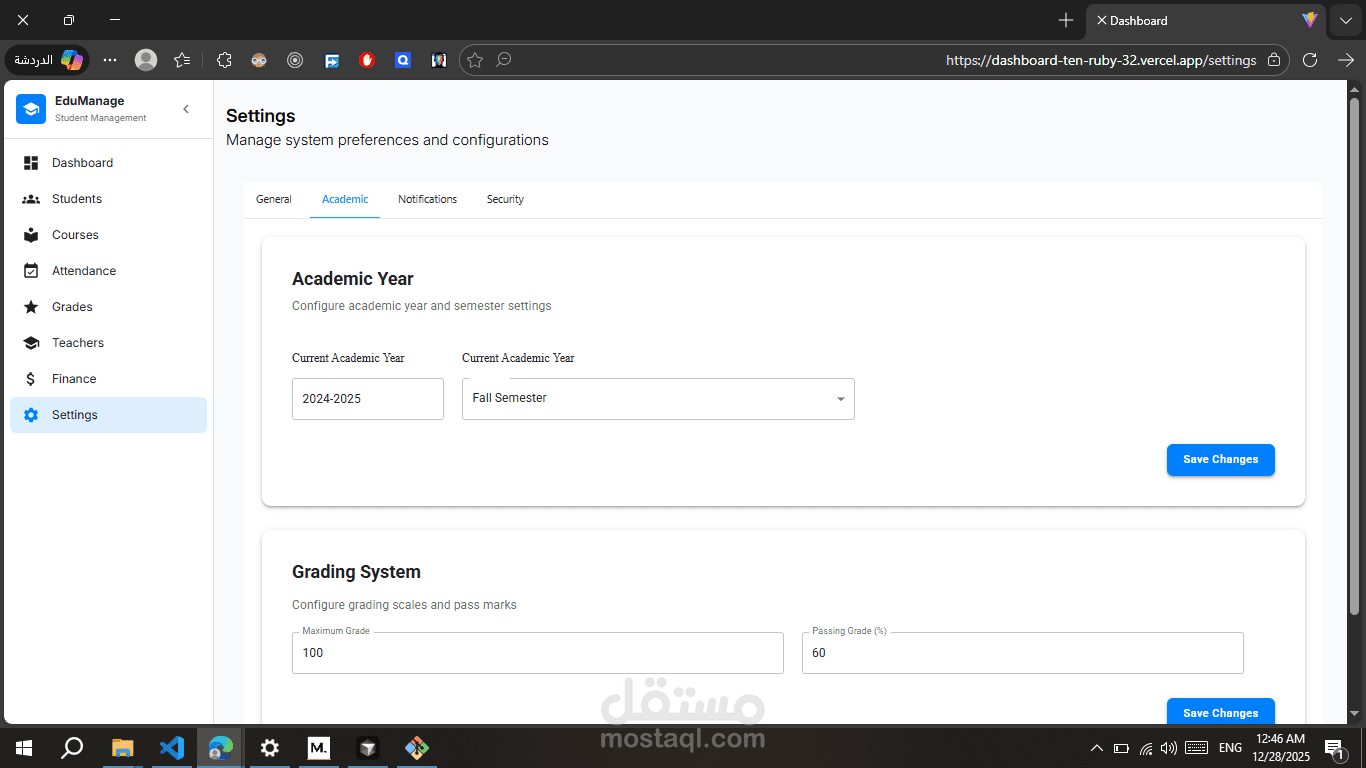Open the browser tab list chevron
1366x768 pixels.
pos(1346,20)
